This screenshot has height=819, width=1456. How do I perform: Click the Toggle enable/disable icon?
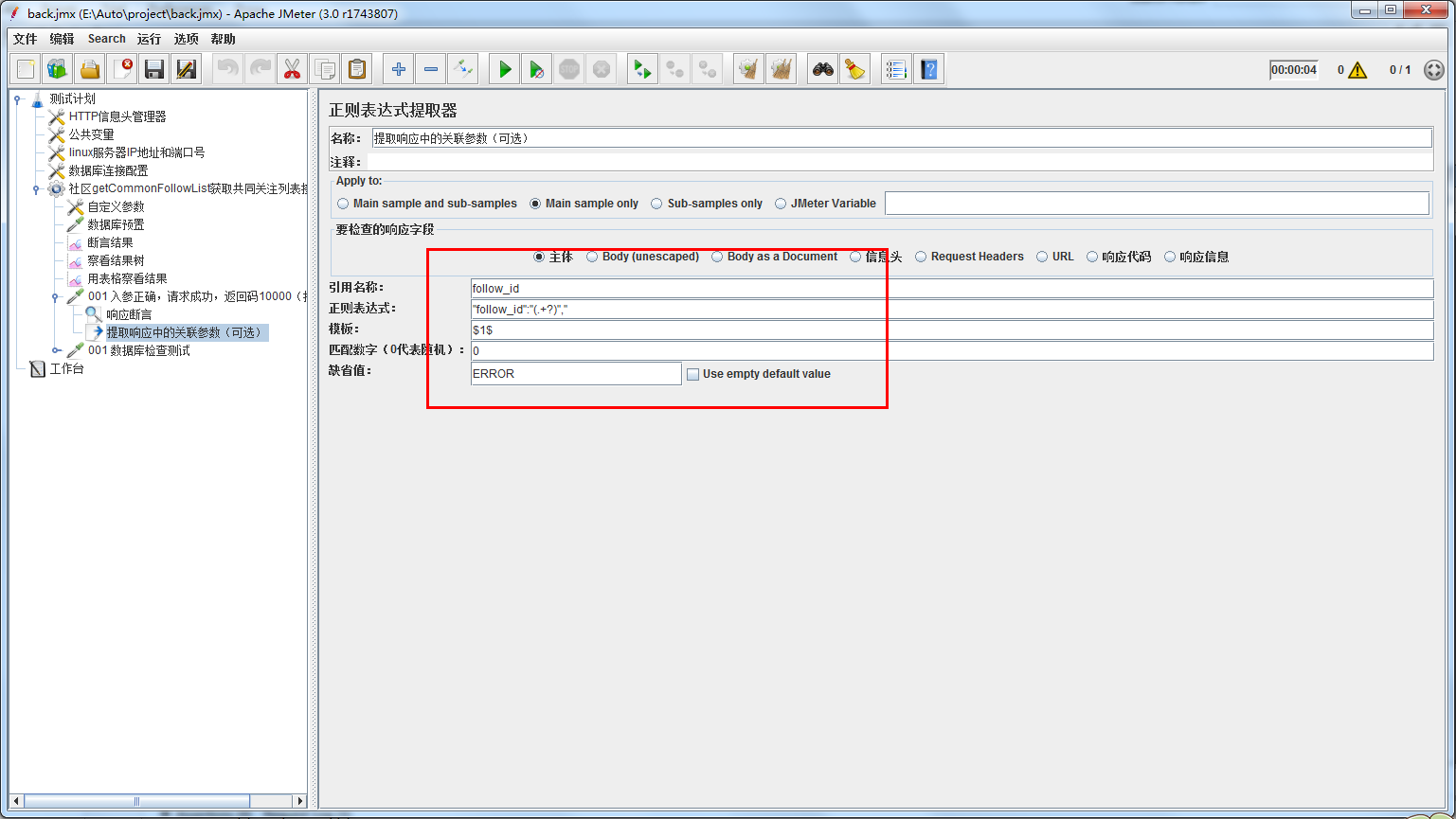click(462, 69)
